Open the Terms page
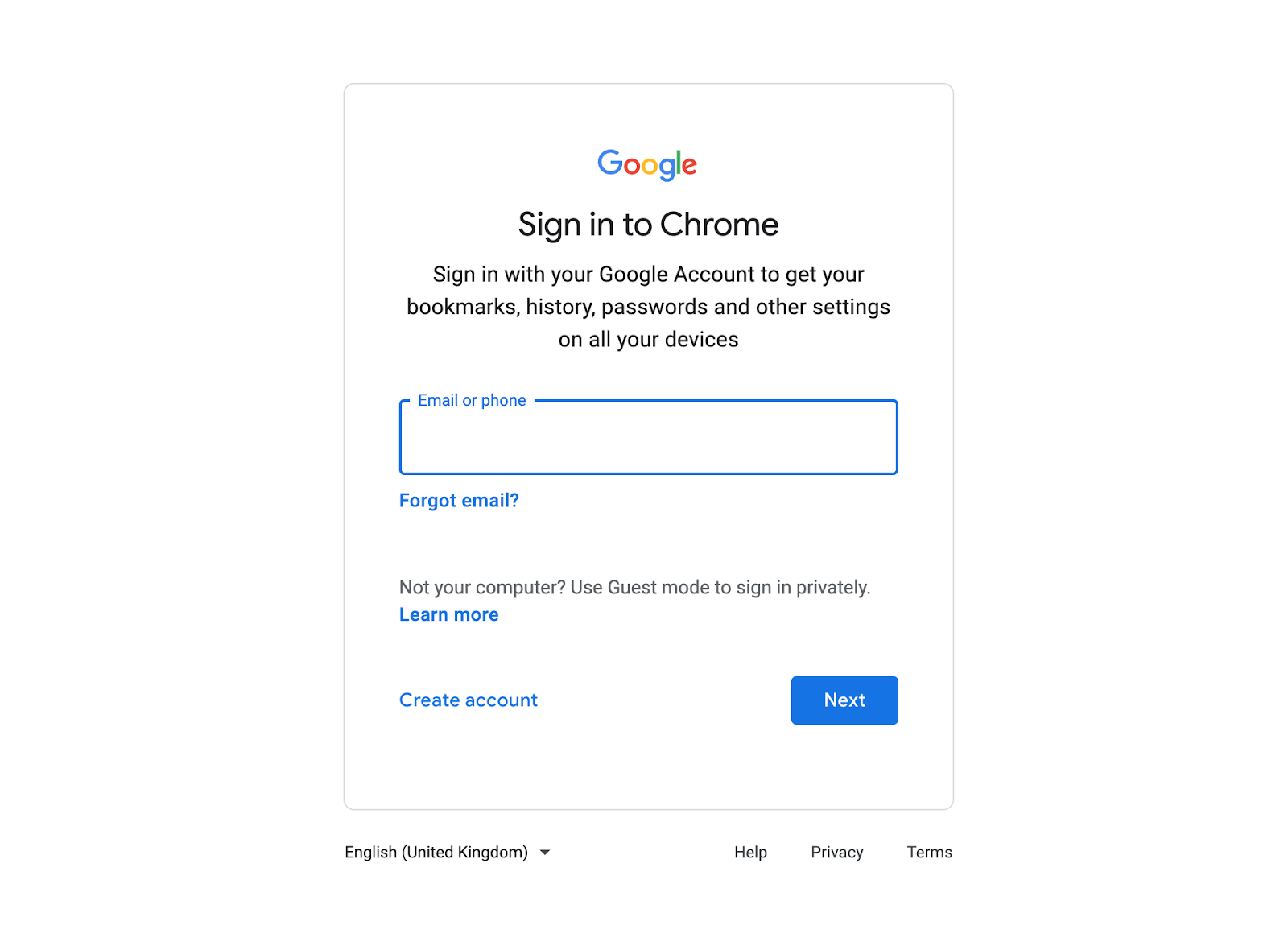 point(929,852)
